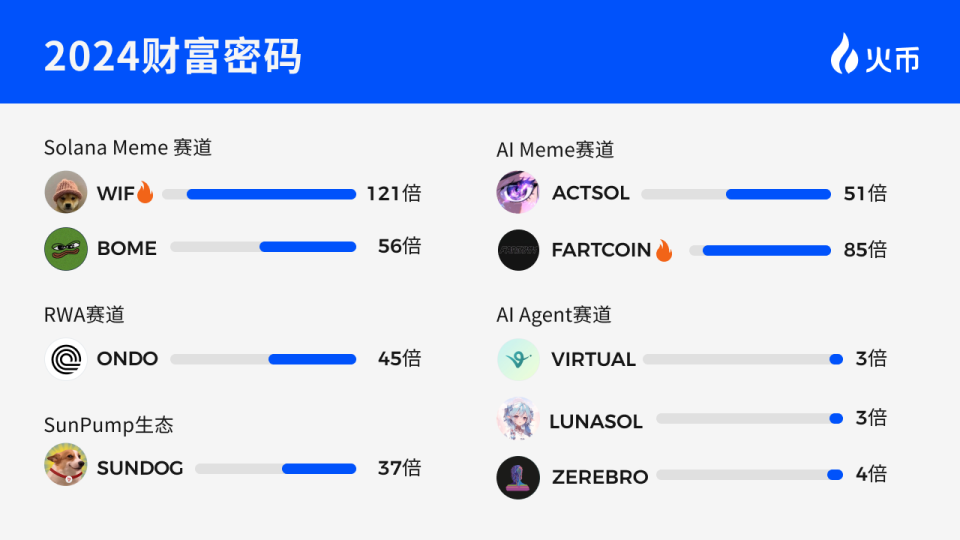Screen dimensions: 960x540
Task: Click the flame icon next to WIF
Action: (x=145, y=192)
